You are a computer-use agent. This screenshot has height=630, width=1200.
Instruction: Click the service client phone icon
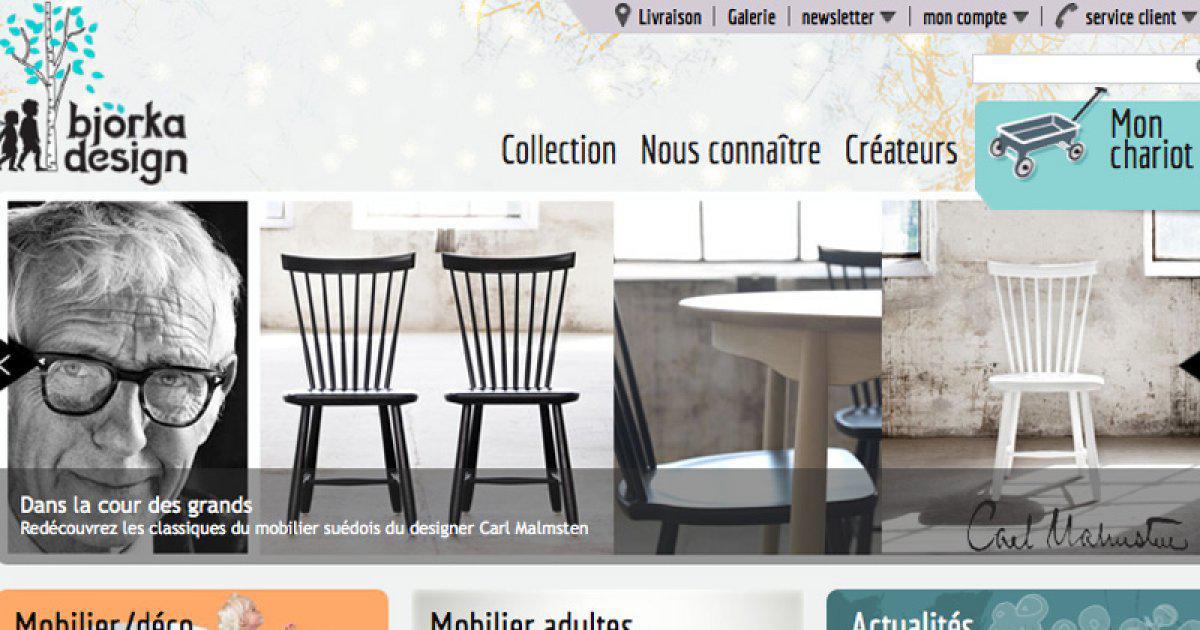[1067, 16]
